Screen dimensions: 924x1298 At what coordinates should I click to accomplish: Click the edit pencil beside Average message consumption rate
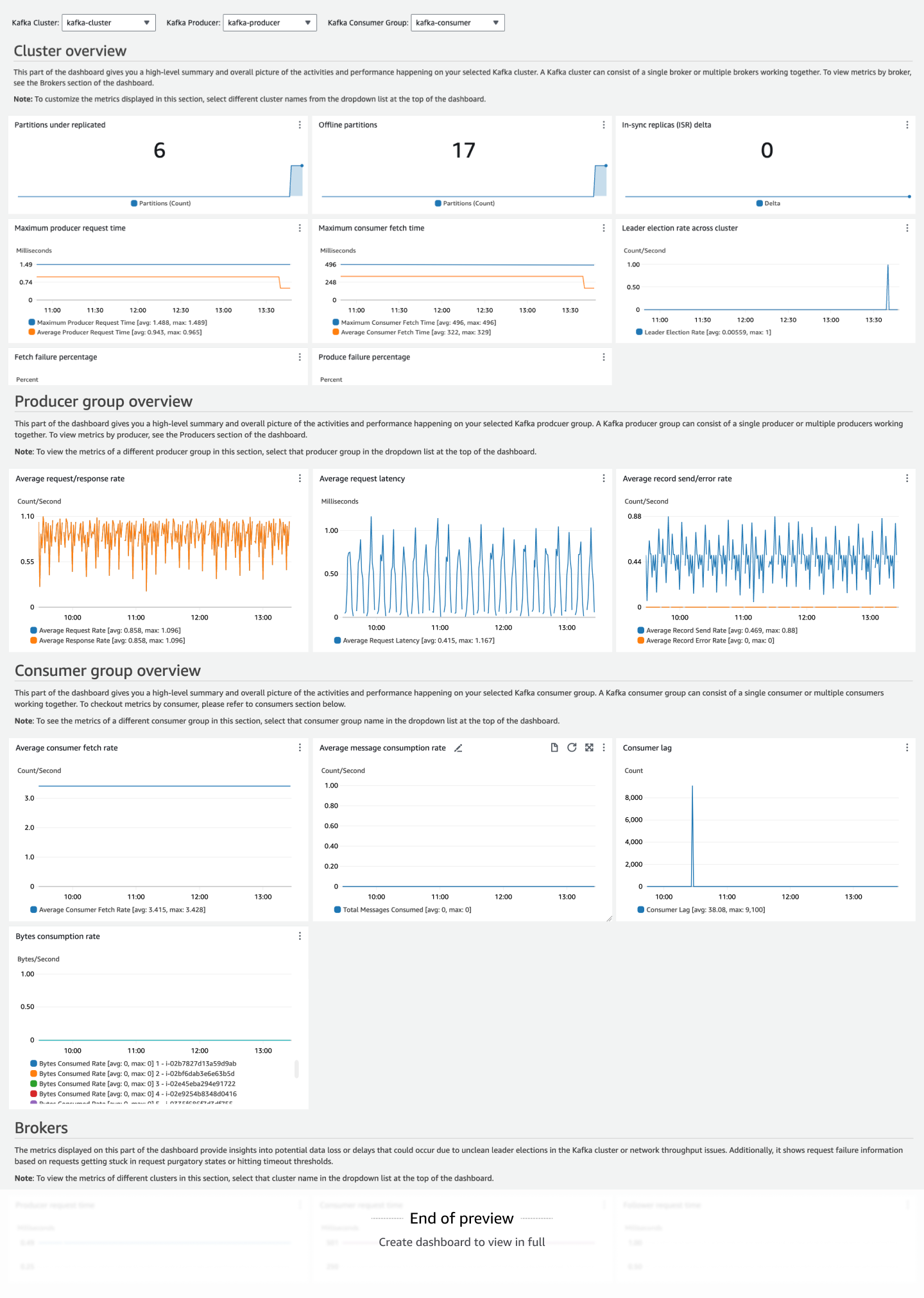click(x=458, y=748)
